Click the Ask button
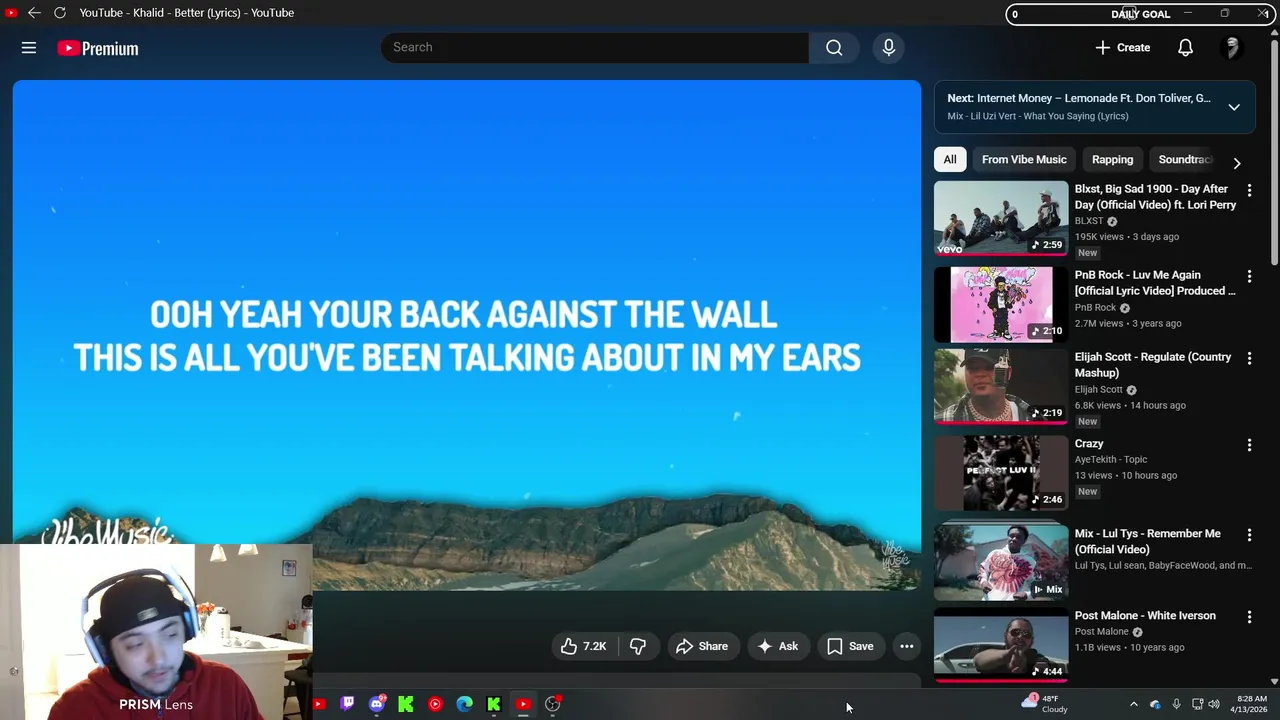 tap(777, 646)
